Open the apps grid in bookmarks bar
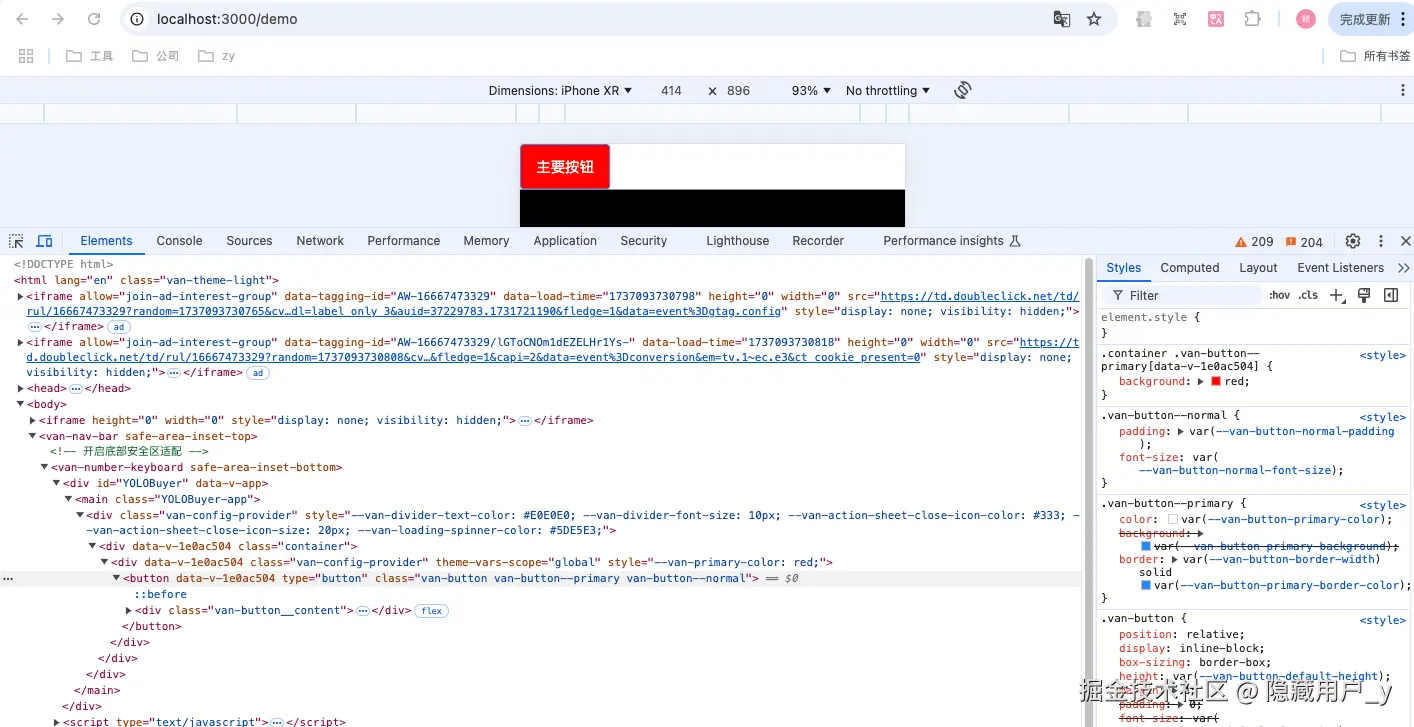 click(x=27, y=56)
